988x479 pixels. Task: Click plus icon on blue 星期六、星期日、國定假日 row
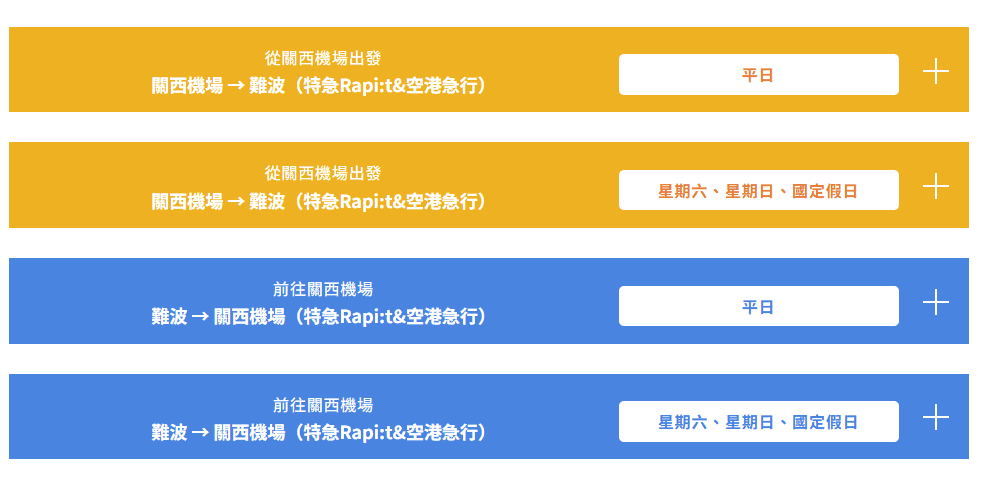click(935, 417)
